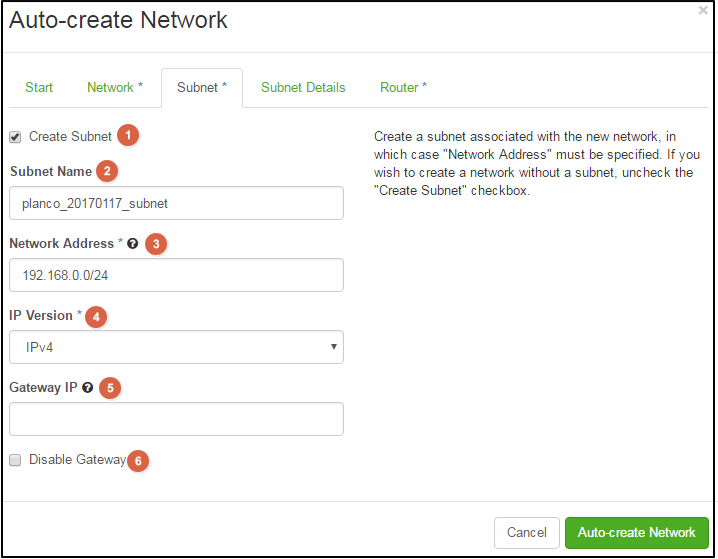Click the numbered badge 2 beside Subnet Name
718x559 pixels.
click(x=108, y=171)
